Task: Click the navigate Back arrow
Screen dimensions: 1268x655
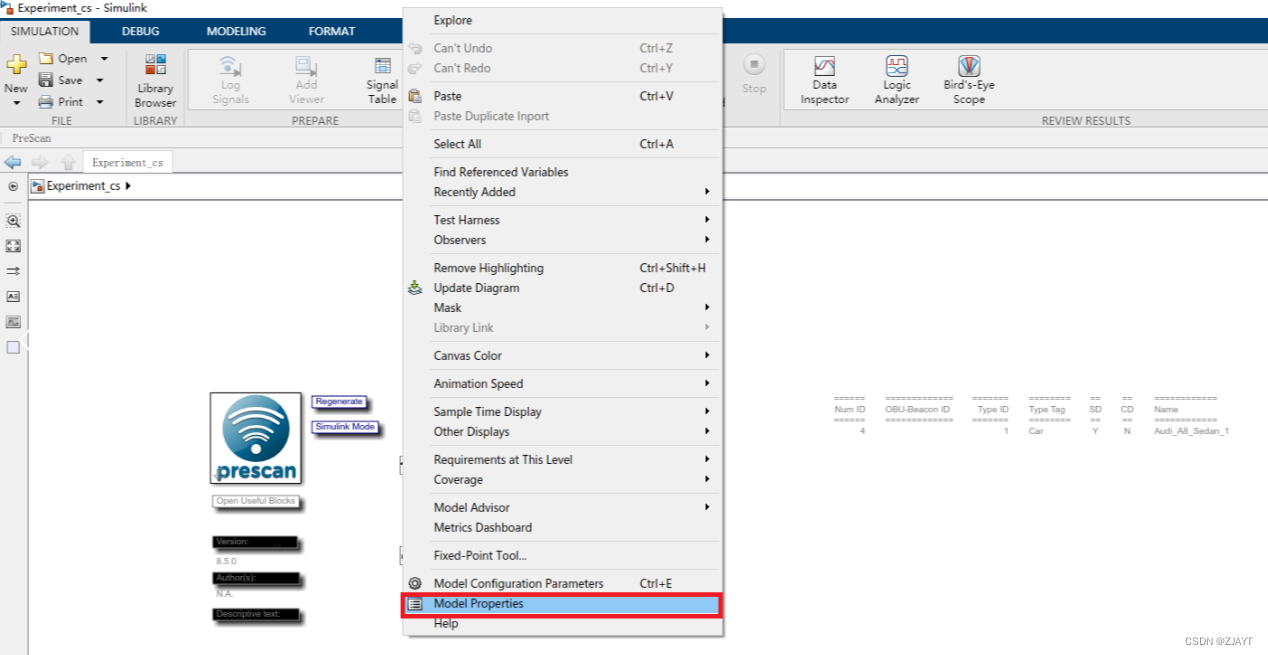Action: (x=13, y=162)
